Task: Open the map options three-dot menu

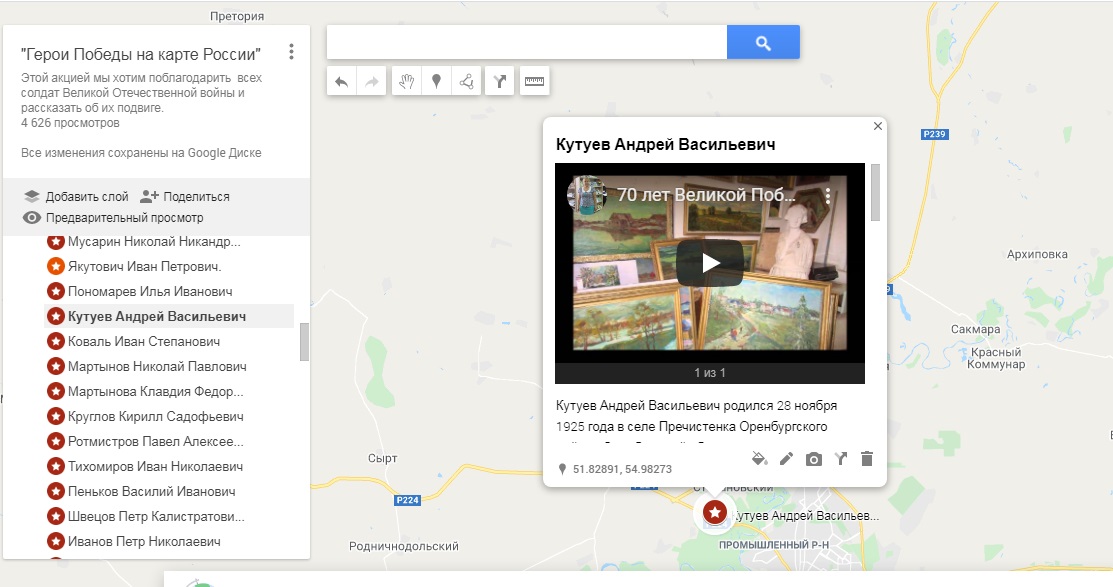Action: pos(291,51)
